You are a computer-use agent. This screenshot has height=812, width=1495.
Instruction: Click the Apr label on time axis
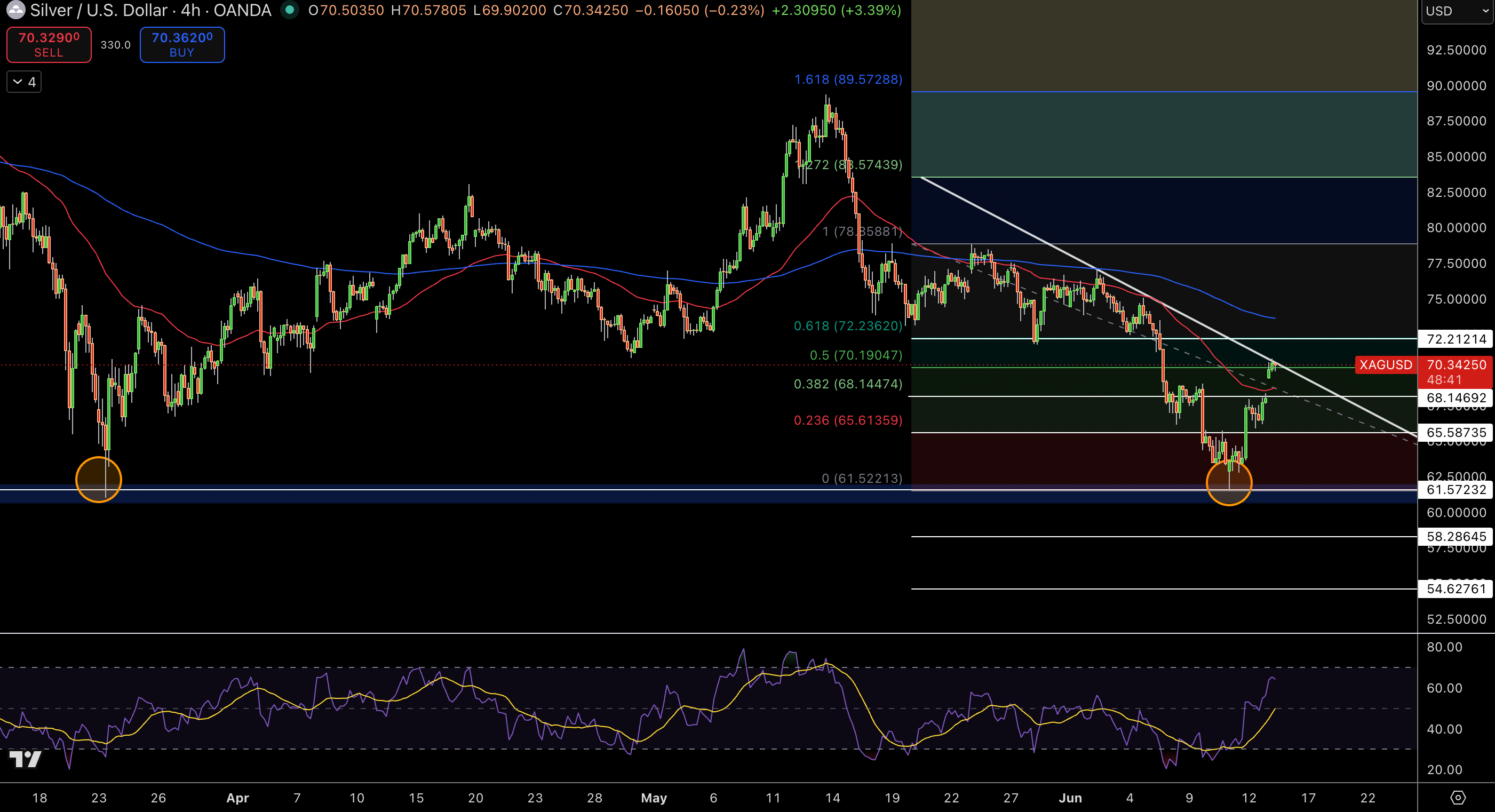[237, 798]
